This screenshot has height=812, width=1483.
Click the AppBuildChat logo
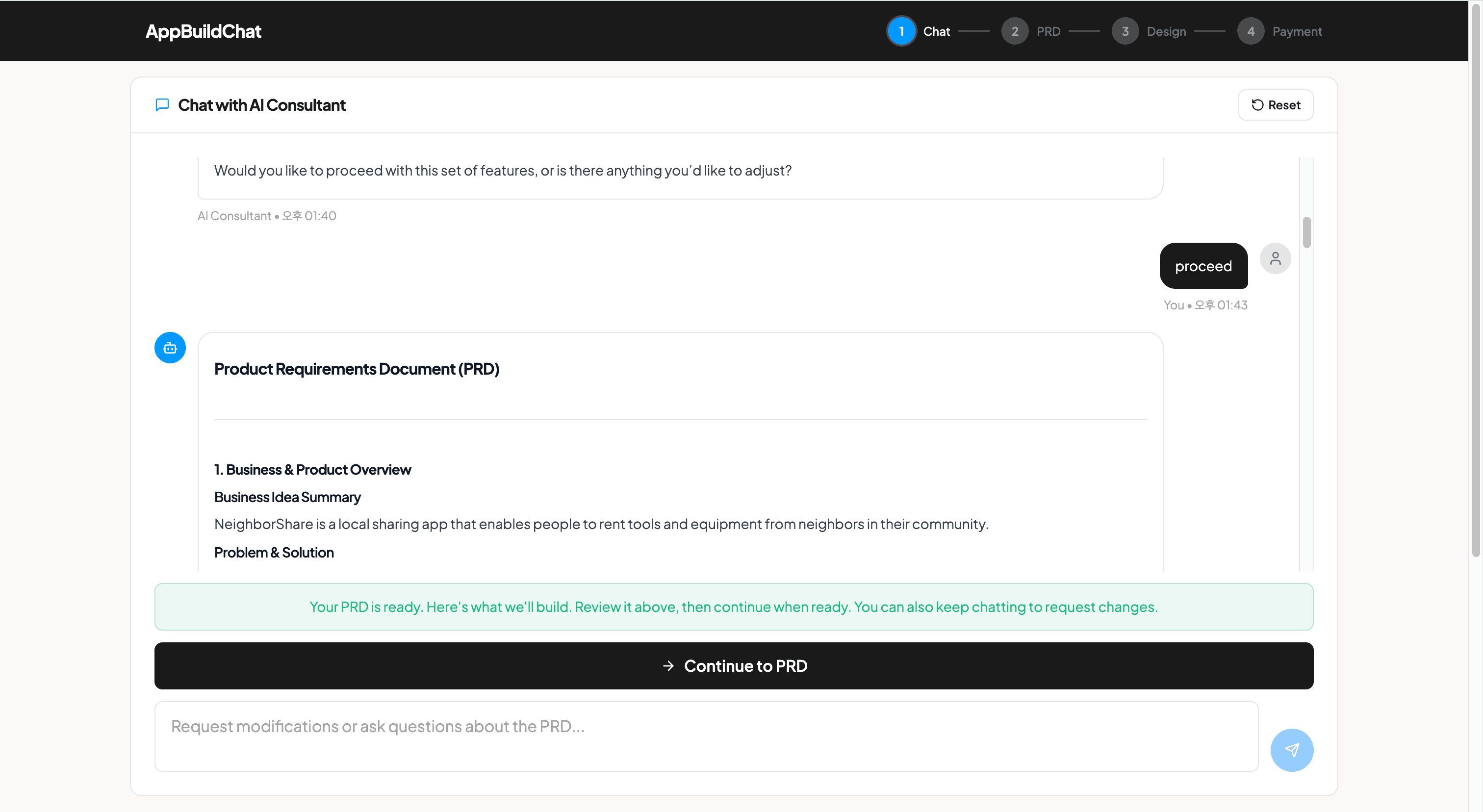203,31
